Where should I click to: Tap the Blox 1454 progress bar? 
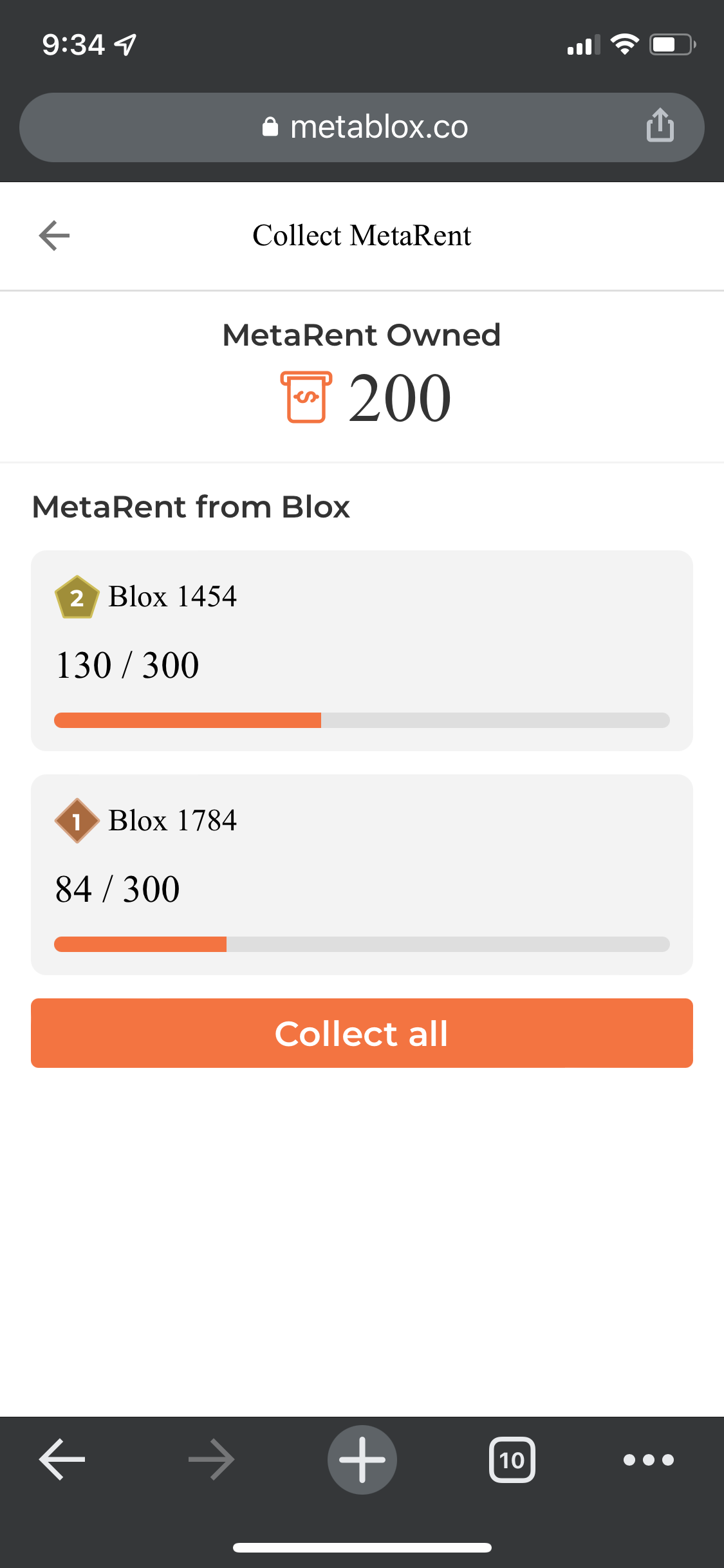(362, 720)
